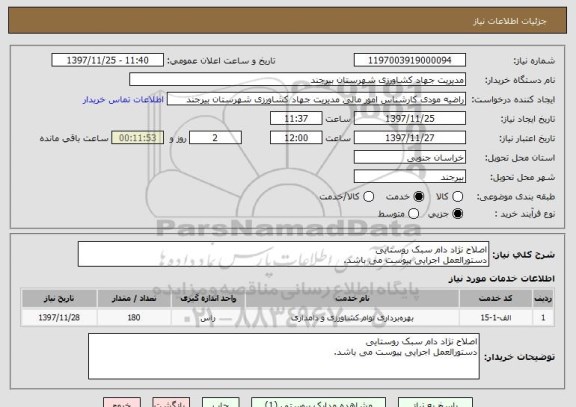
Task: Click the چاپ print button
Action: 220,402
